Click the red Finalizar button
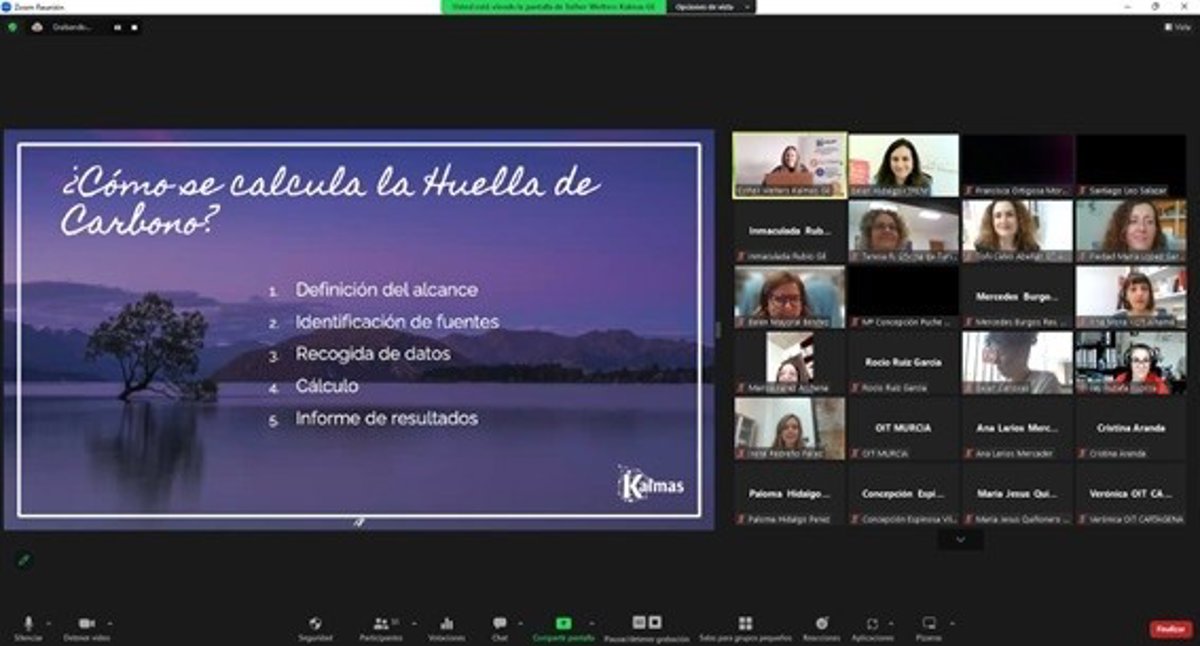Screen dimensions: 1200x646 (1170, 629)
